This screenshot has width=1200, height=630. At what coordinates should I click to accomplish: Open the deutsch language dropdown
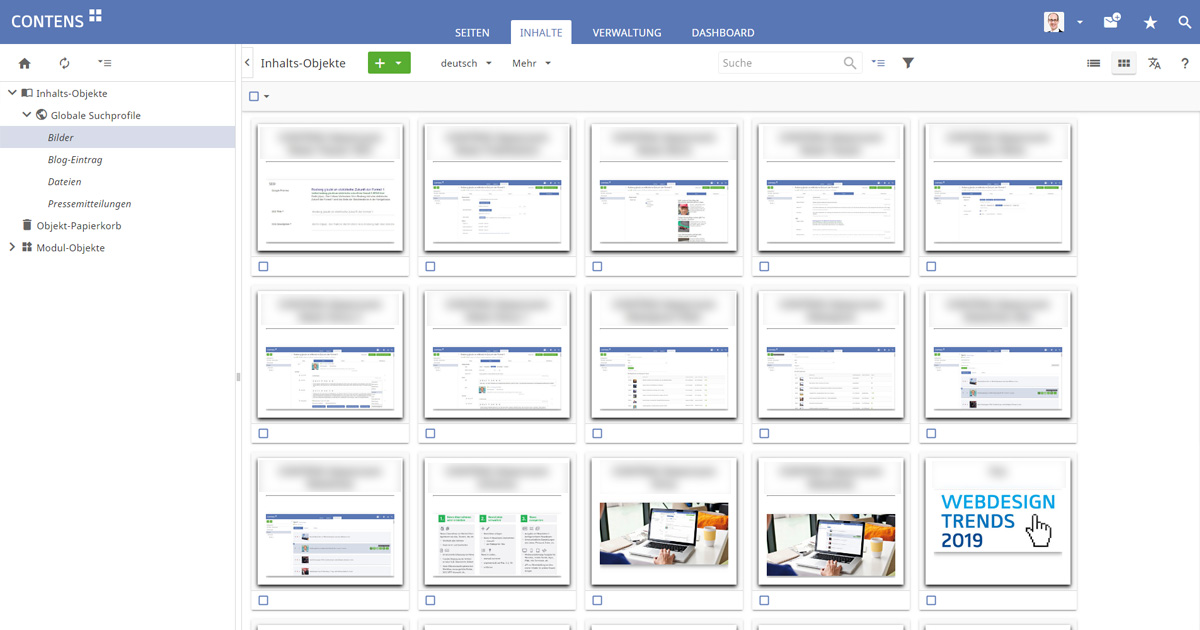(x=466, y=63)
